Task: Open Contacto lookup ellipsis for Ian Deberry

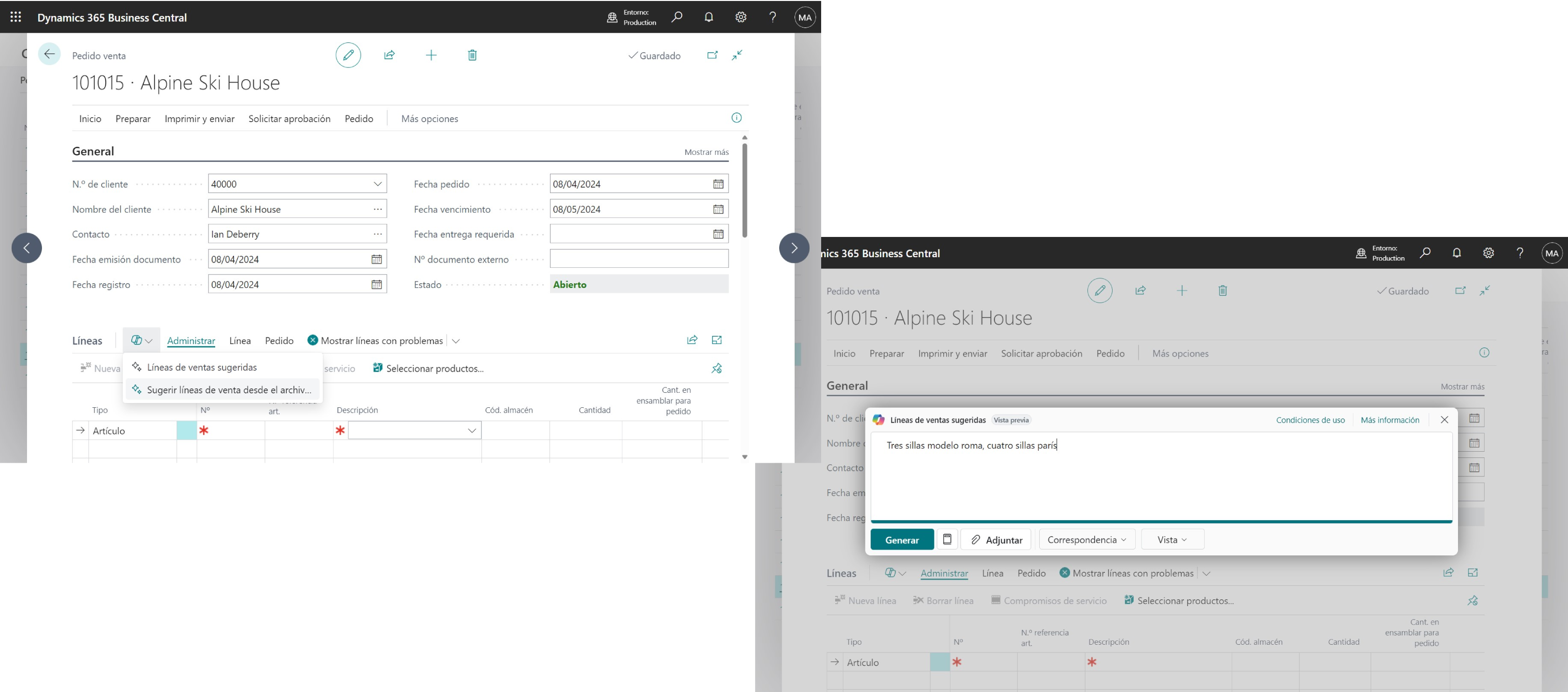Action: point(377,234)
